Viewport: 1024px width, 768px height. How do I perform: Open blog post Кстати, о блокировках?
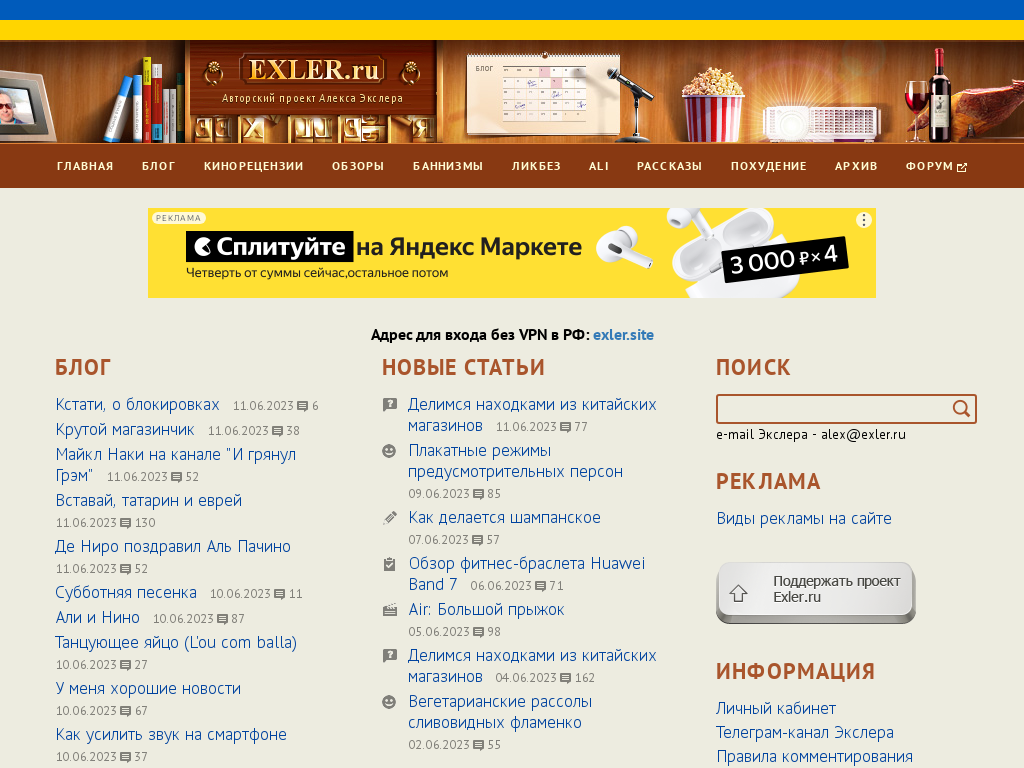137,405
